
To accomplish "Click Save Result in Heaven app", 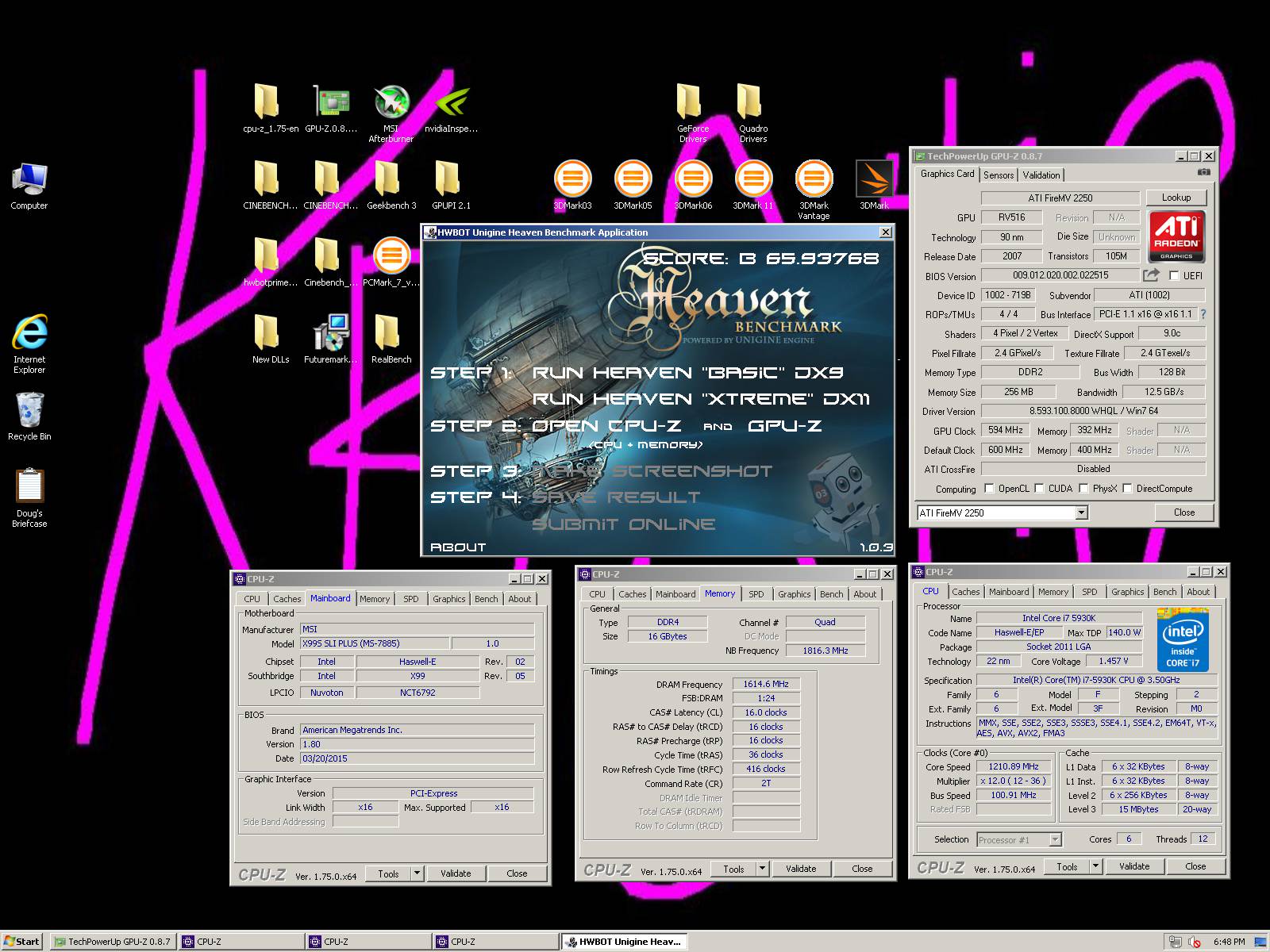I will pos(616,497).
